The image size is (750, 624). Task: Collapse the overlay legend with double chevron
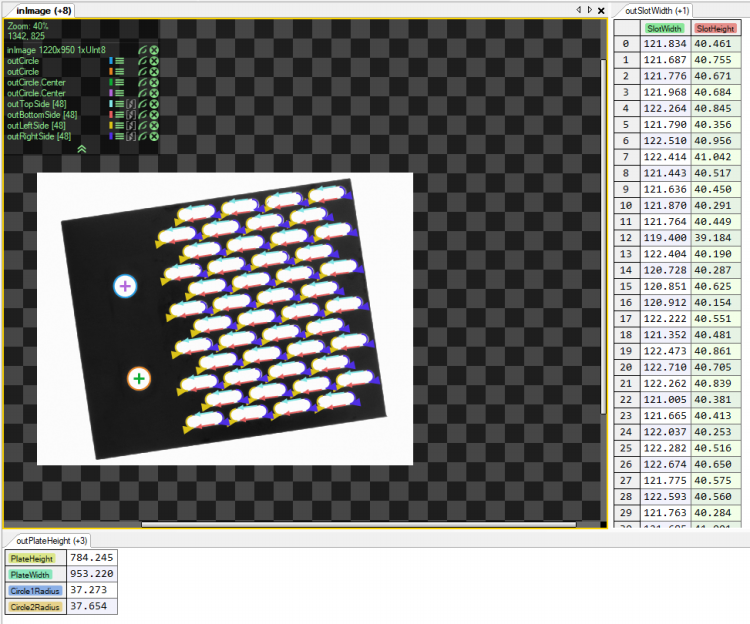(82, 149)
